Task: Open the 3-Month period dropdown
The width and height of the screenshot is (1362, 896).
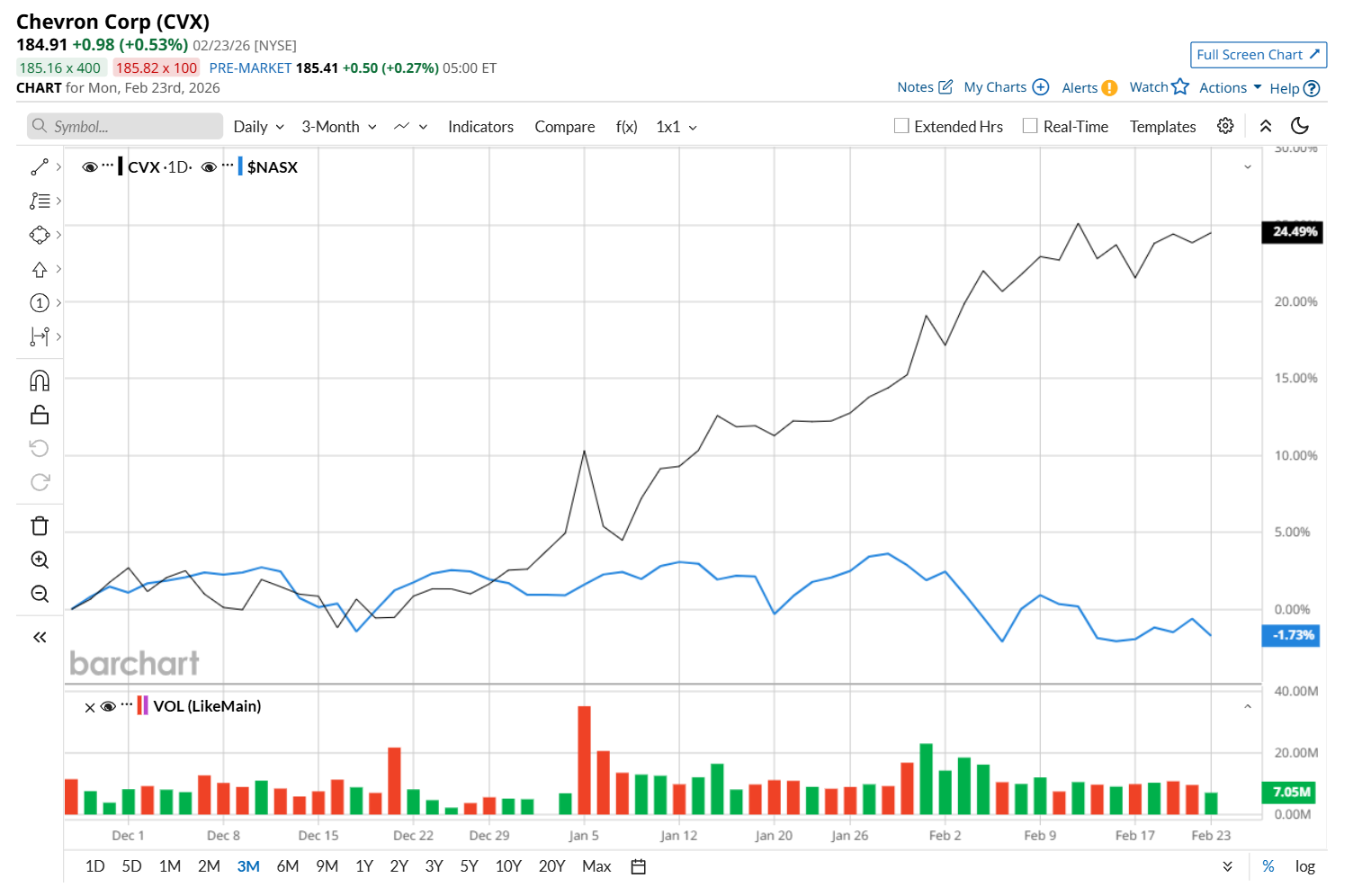Action: pyautogui.click(x=339, y=127)
